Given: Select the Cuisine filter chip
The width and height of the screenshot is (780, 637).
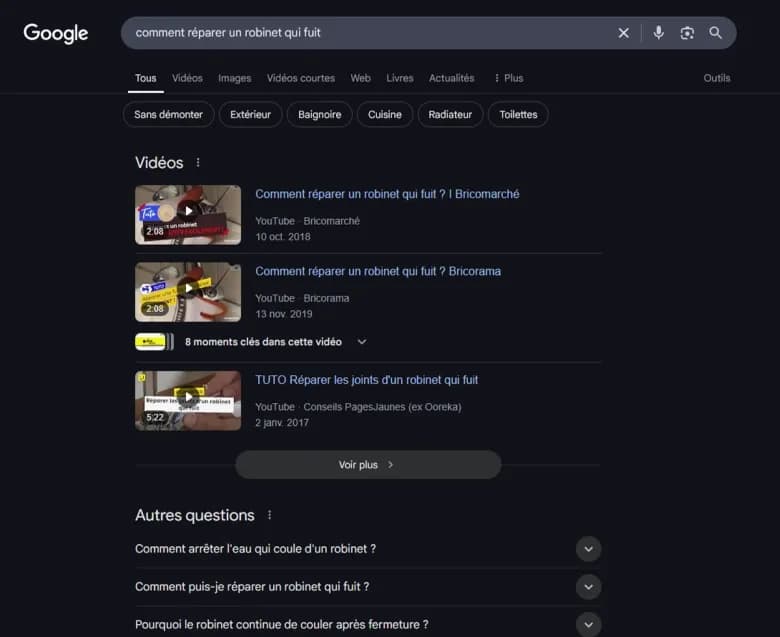Looking at the screenshot, I should pos(385,114).
